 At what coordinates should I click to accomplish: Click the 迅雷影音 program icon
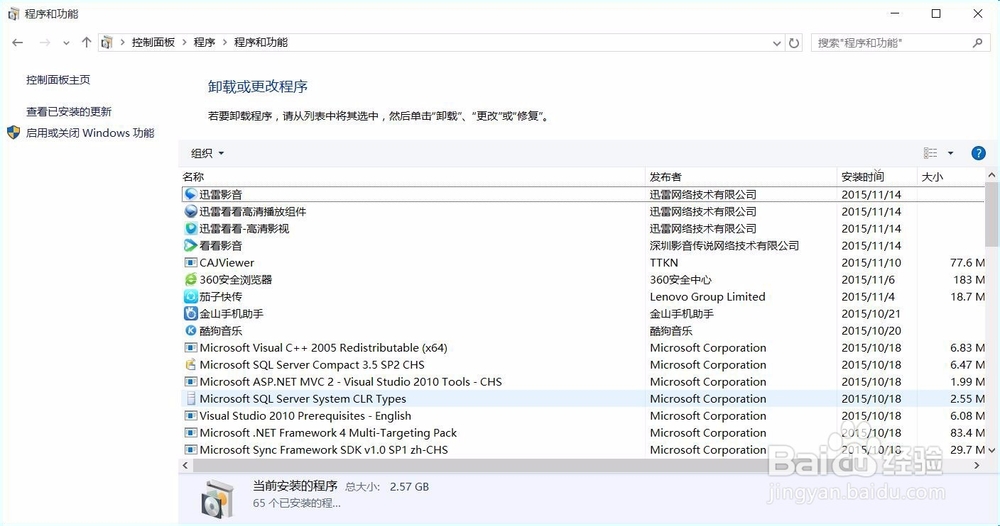(190, 194)
